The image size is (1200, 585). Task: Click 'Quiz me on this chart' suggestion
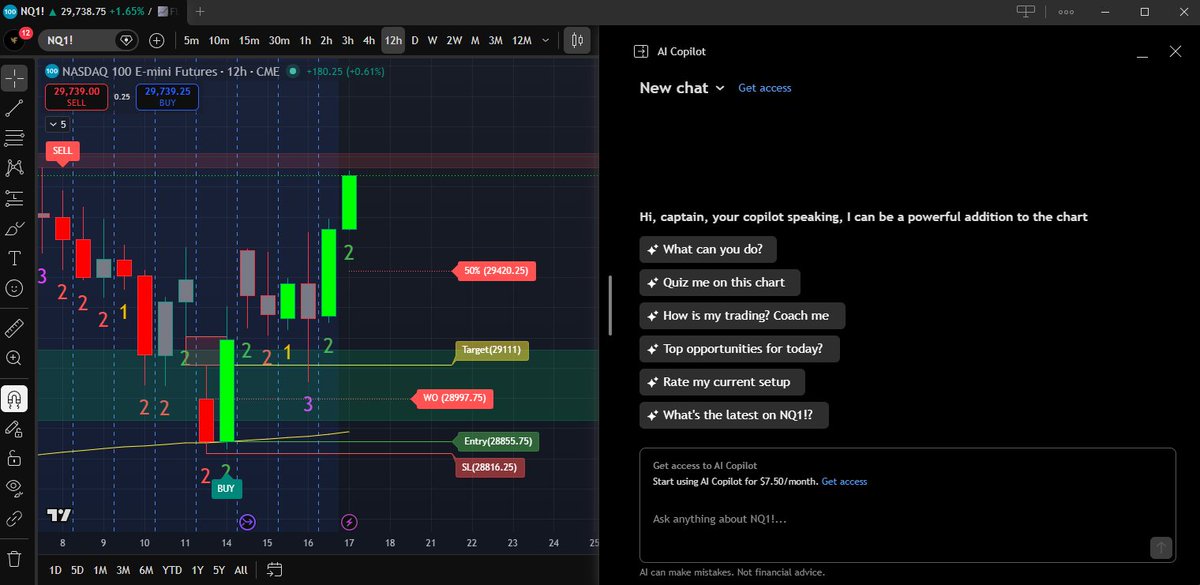[719, 282]
